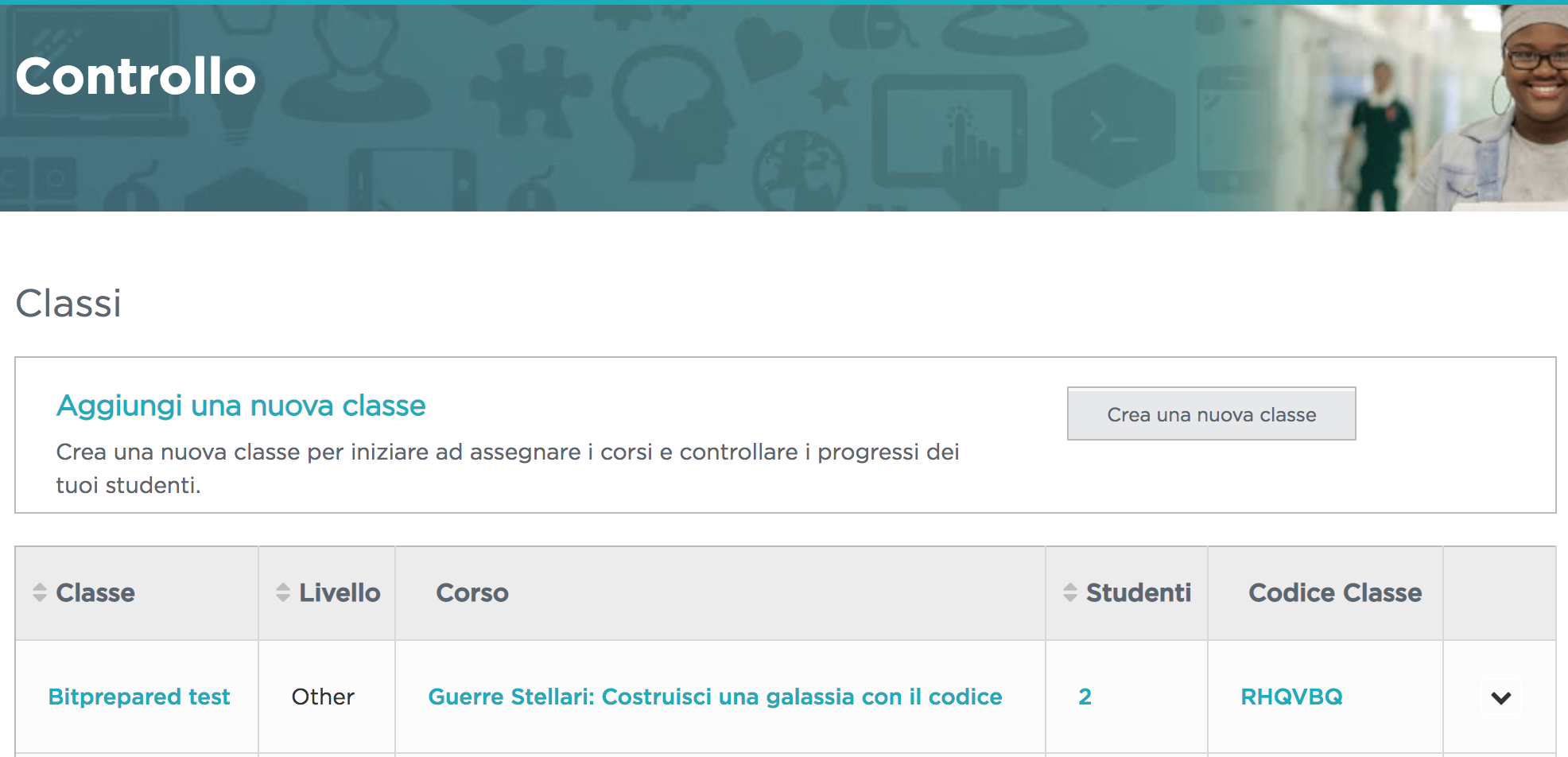Click the Codice Classe column header
1568x757 pixels.
pos(1335,592)
